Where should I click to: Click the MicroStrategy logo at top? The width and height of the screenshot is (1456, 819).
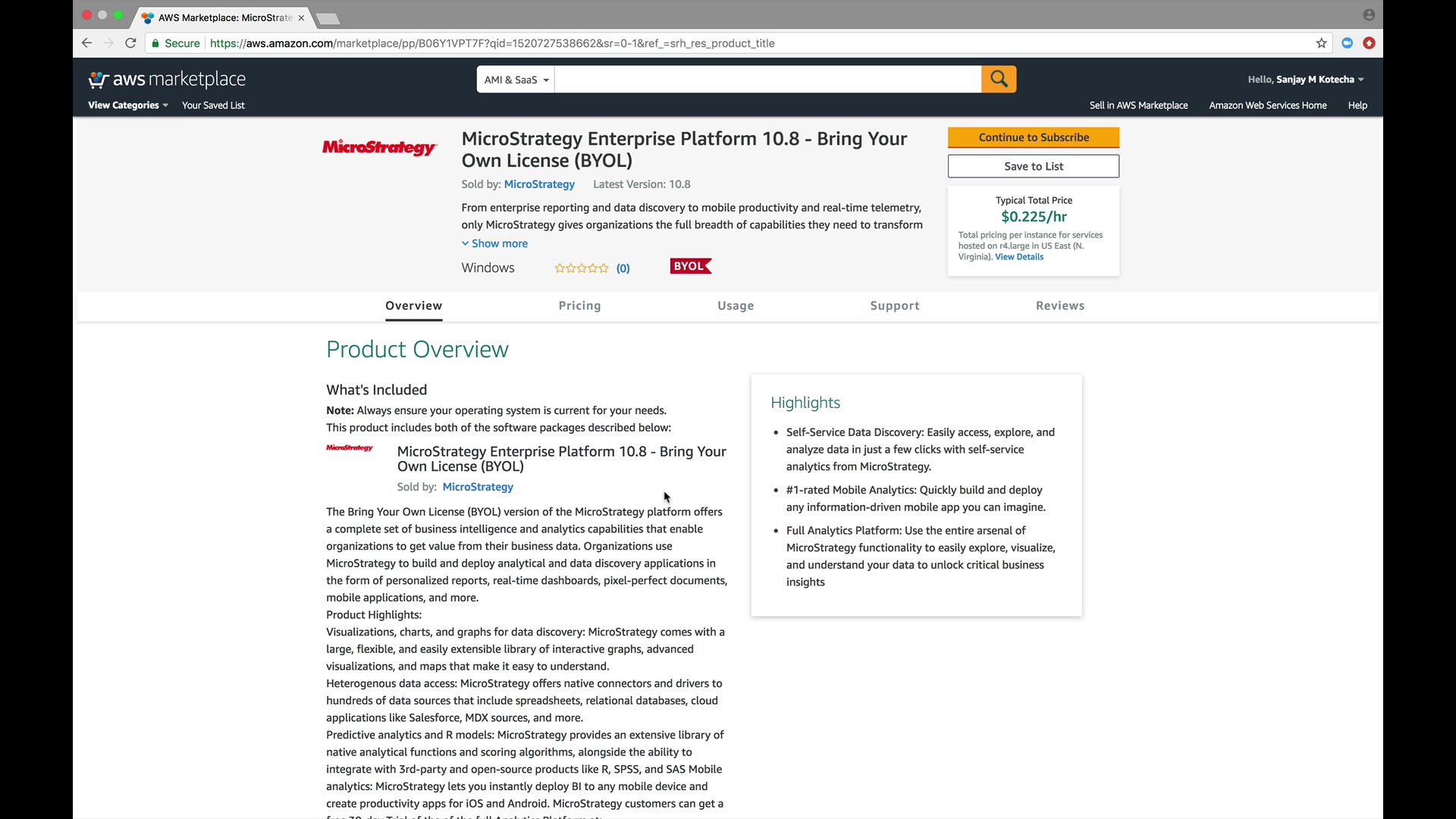[379, 147]
